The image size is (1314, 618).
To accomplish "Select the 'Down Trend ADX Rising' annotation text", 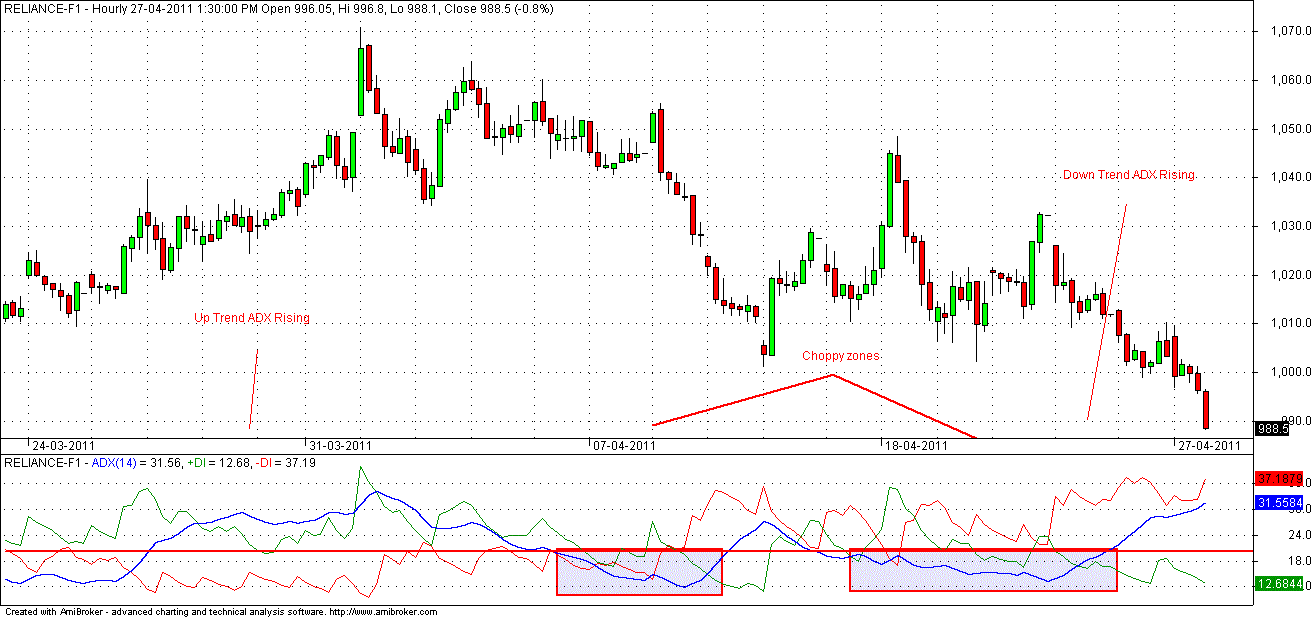I will tap(1128, 175).
